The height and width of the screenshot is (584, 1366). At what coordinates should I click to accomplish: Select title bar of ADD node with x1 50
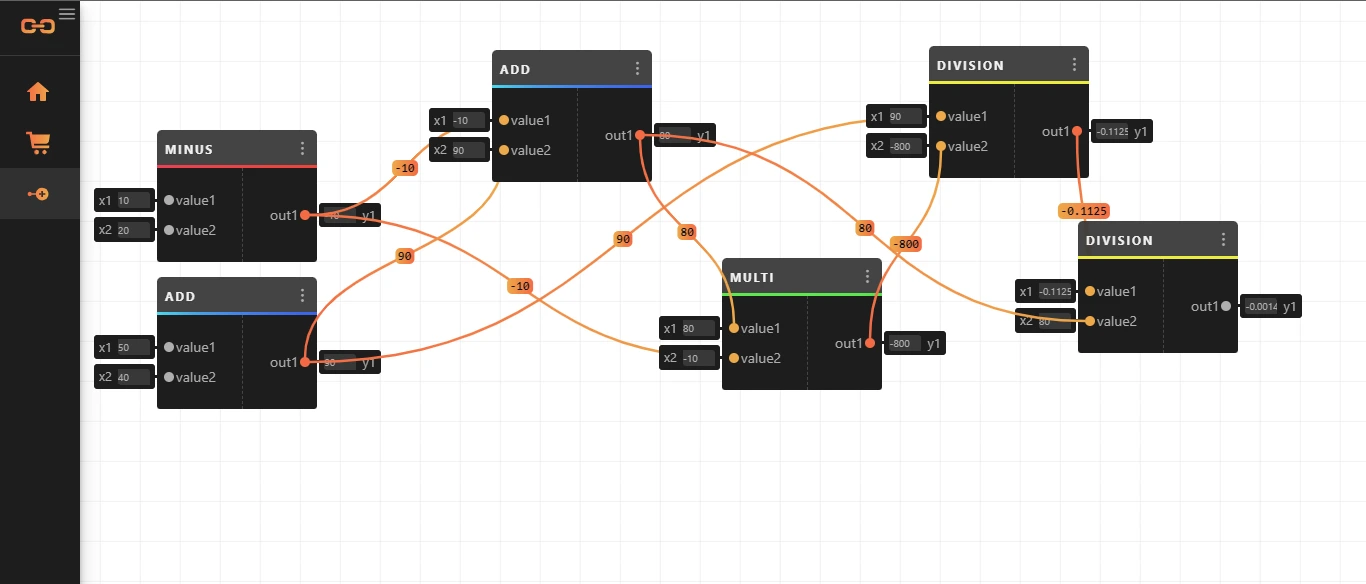point(237,295)
